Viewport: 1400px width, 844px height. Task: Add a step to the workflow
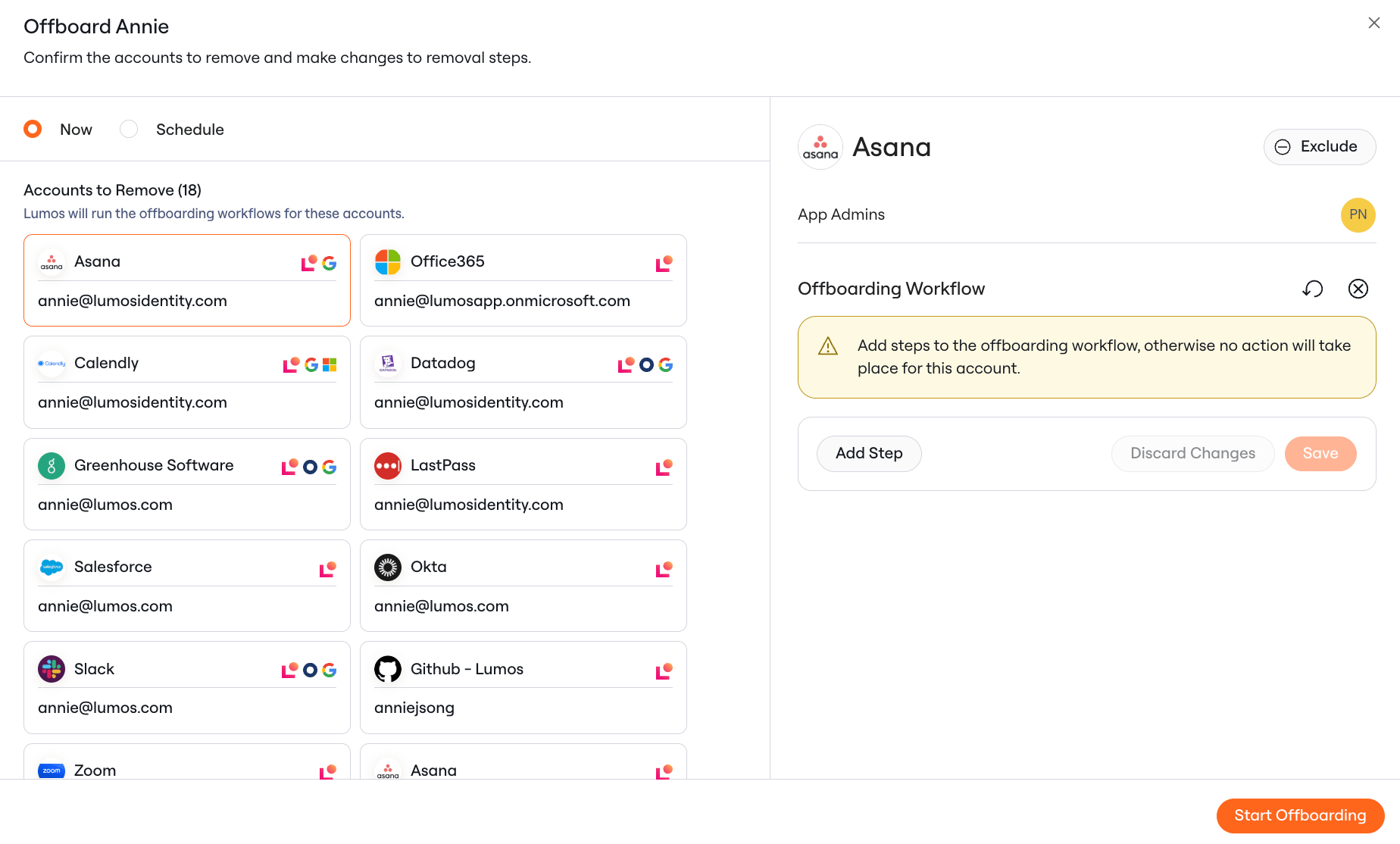click(869, 454)
